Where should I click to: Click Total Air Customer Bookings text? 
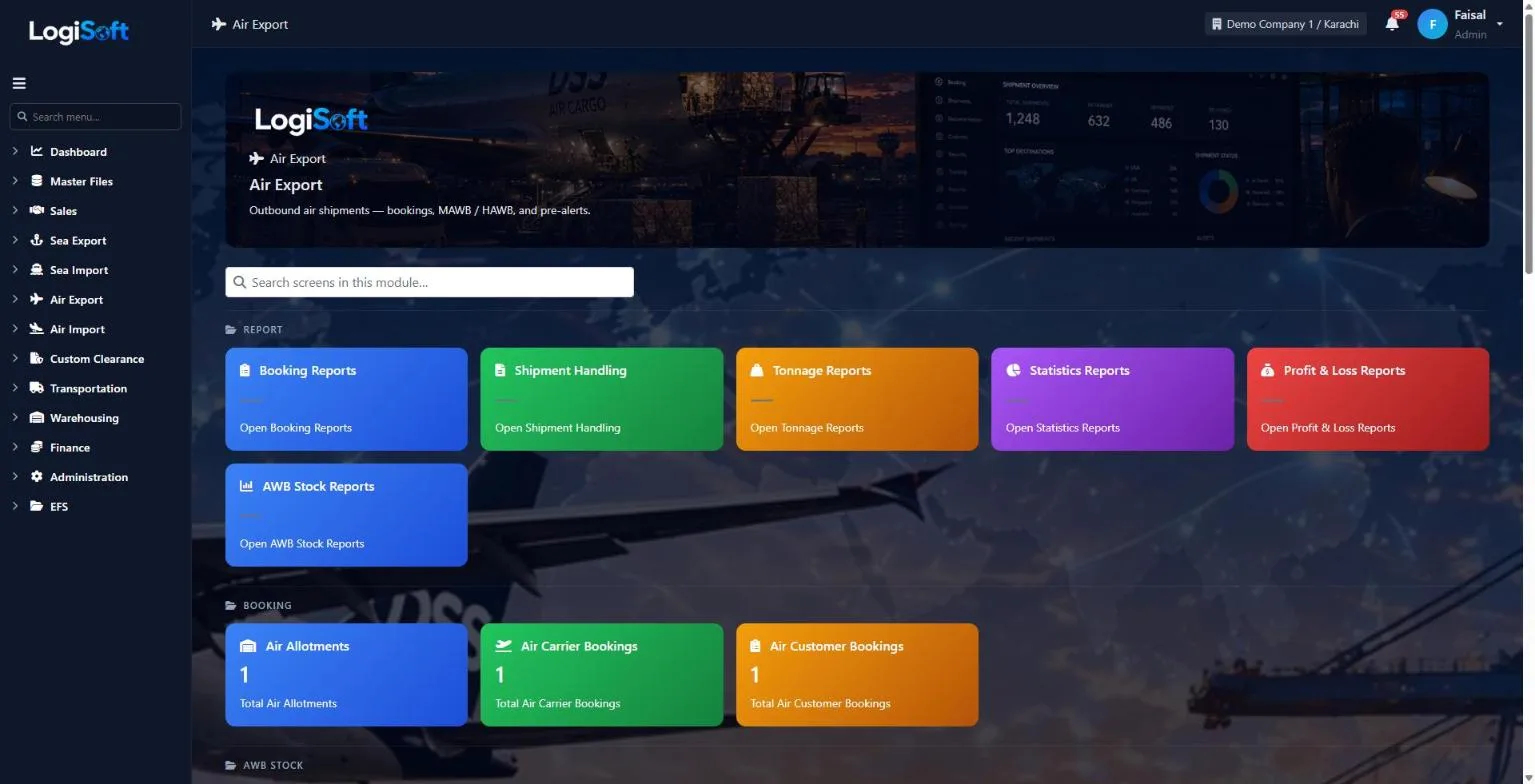820,704
